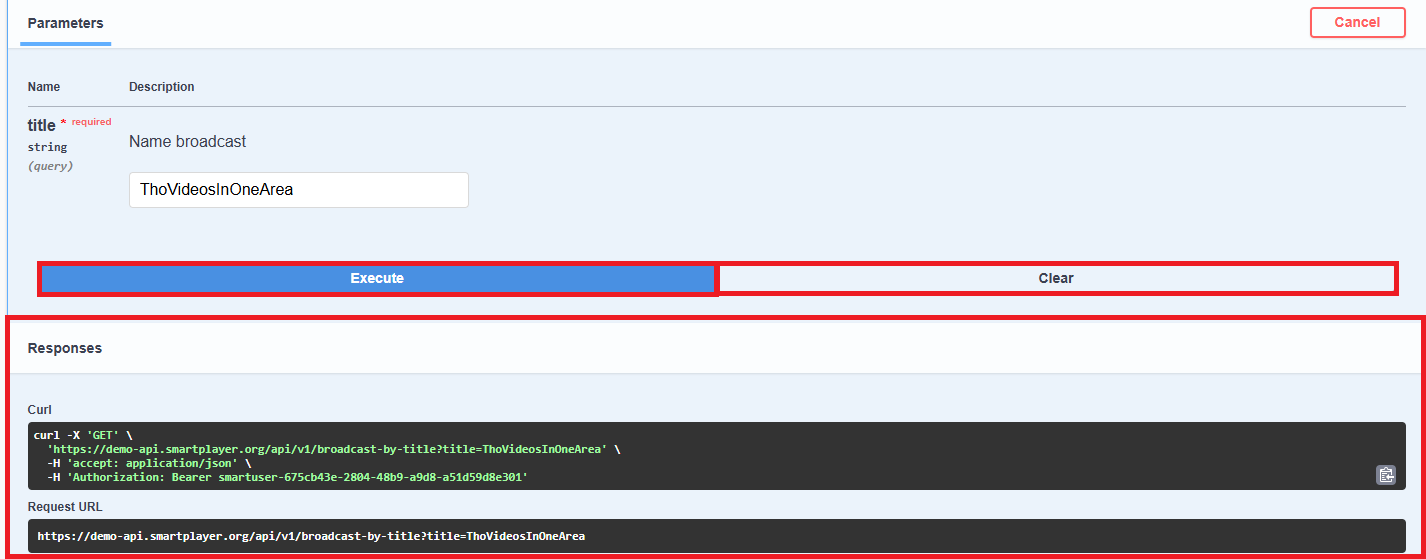Click the Authorization Bearer line in curl
The width and height of the screenshot is (1426, 559).
point(287,478)
